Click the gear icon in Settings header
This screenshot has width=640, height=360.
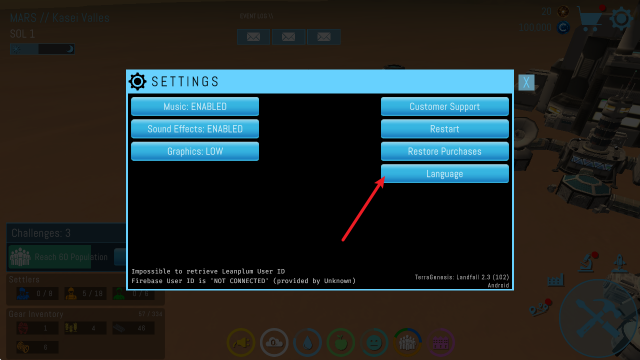(138, 81)
